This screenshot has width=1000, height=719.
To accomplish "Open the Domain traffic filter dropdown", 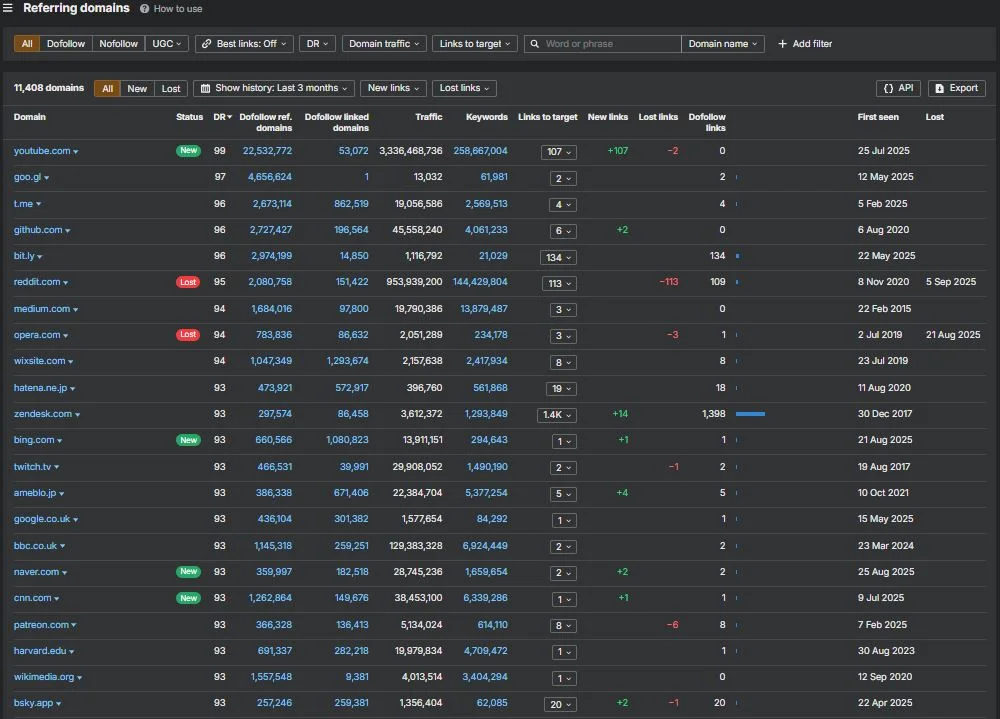I will point(384,43).
